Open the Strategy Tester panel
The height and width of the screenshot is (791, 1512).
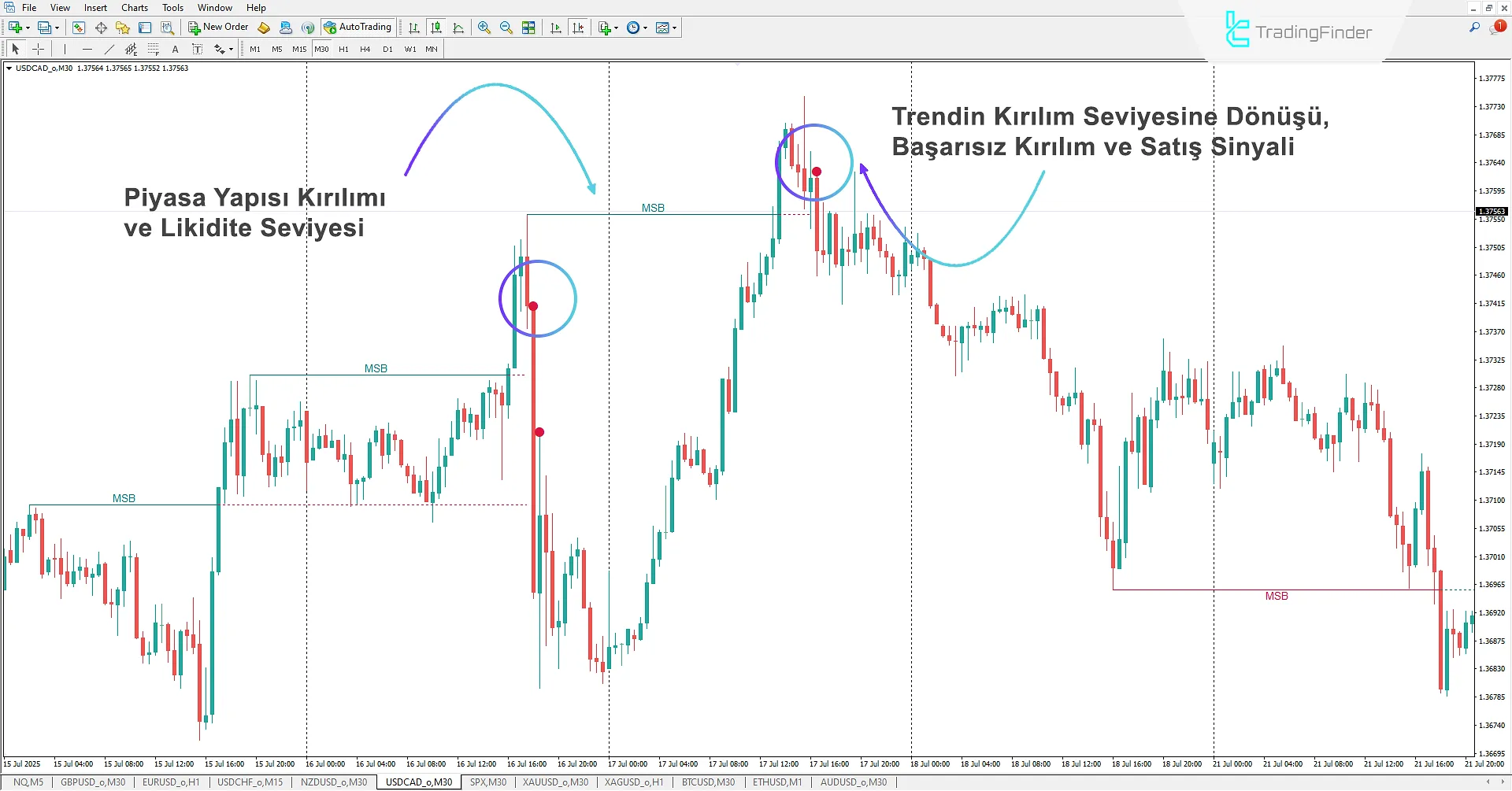166,27
